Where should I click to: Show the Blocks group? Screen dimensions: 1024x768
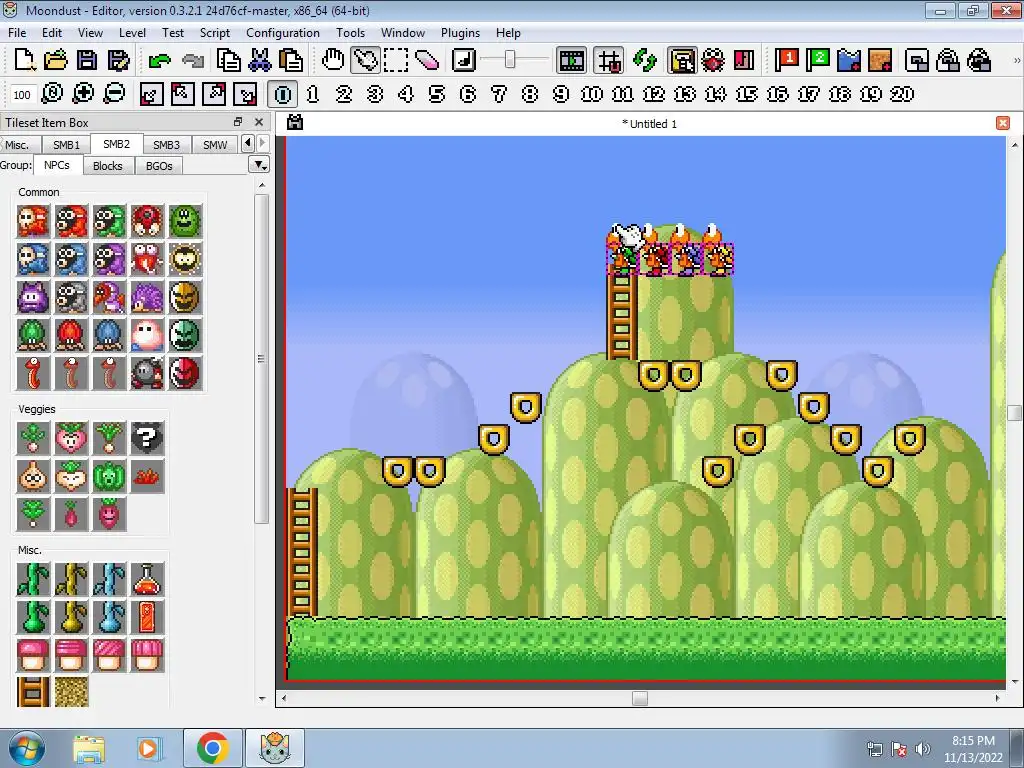[108, 166]
